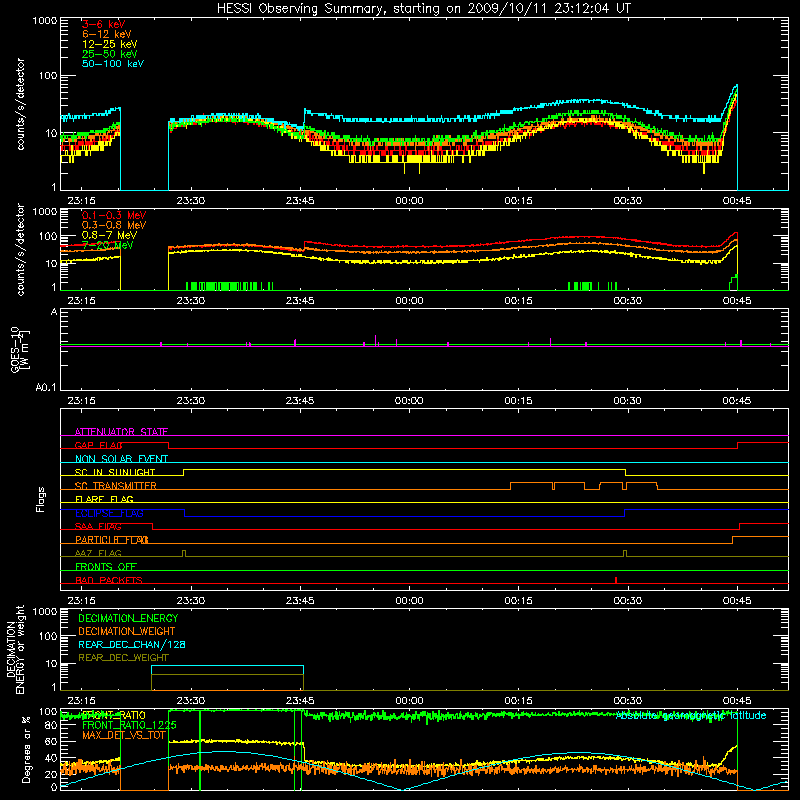This screenshot has height=800, width=800.
Task: Click the 00:30 tick under the keV plot
Action: [628, 201]
